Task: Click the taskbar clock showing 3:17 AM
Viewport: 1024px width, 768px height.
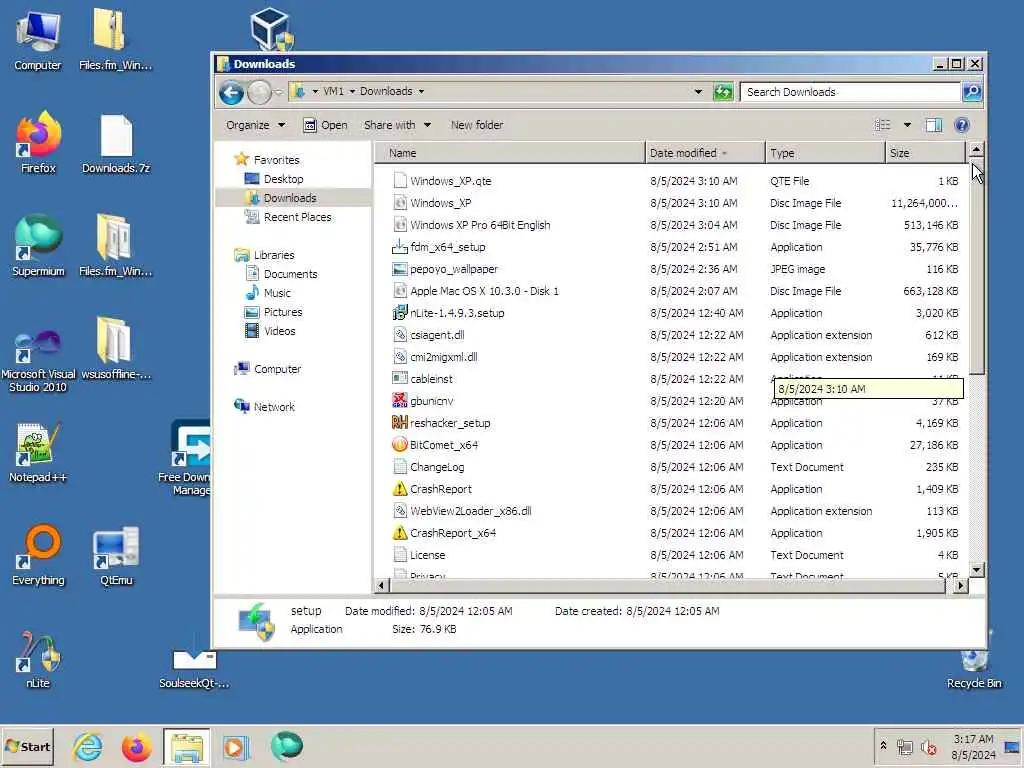Action: coord(973,746)
